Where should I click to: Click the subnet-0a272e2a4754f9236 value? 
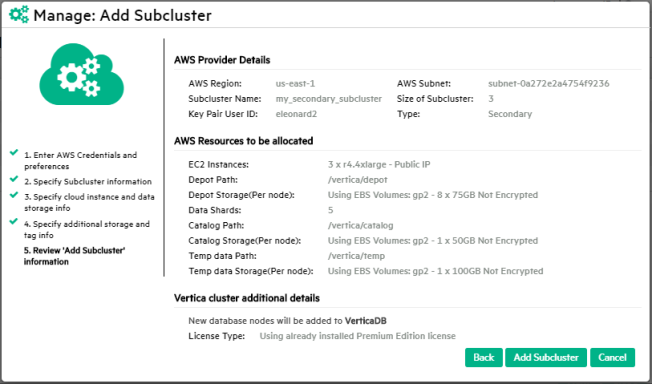(548, 83)
